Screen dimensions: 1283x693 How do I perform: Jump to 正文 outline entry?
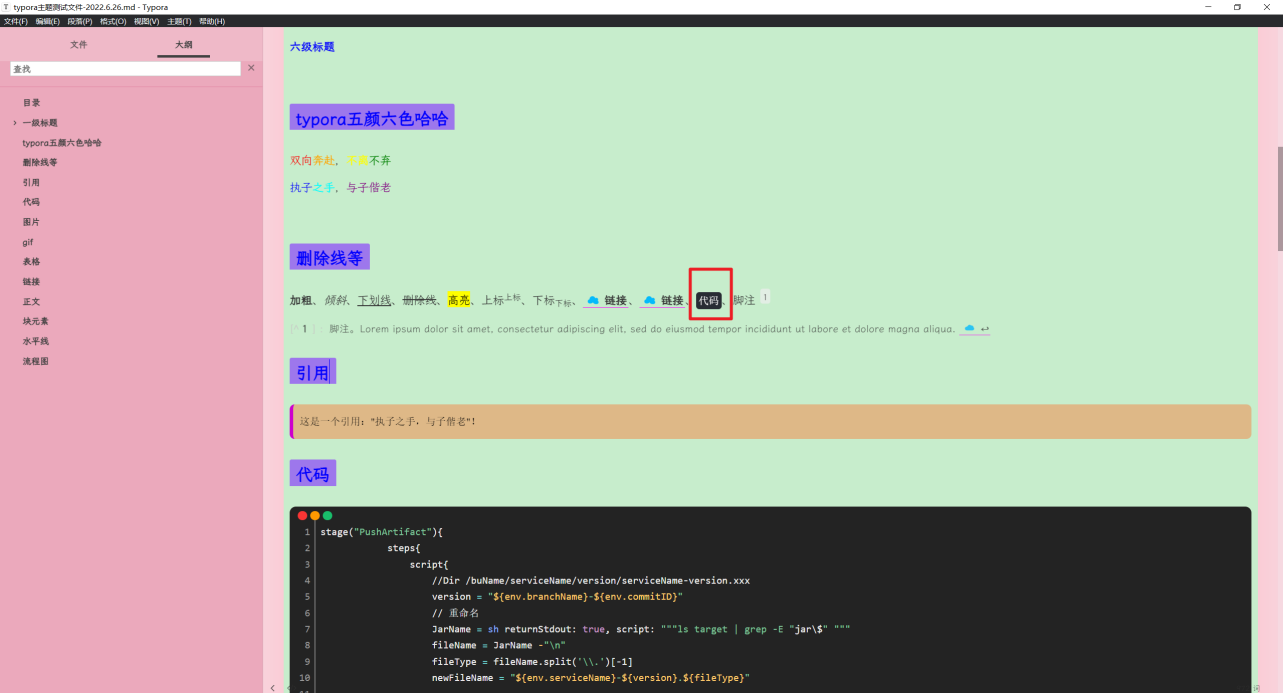(32, 302)
